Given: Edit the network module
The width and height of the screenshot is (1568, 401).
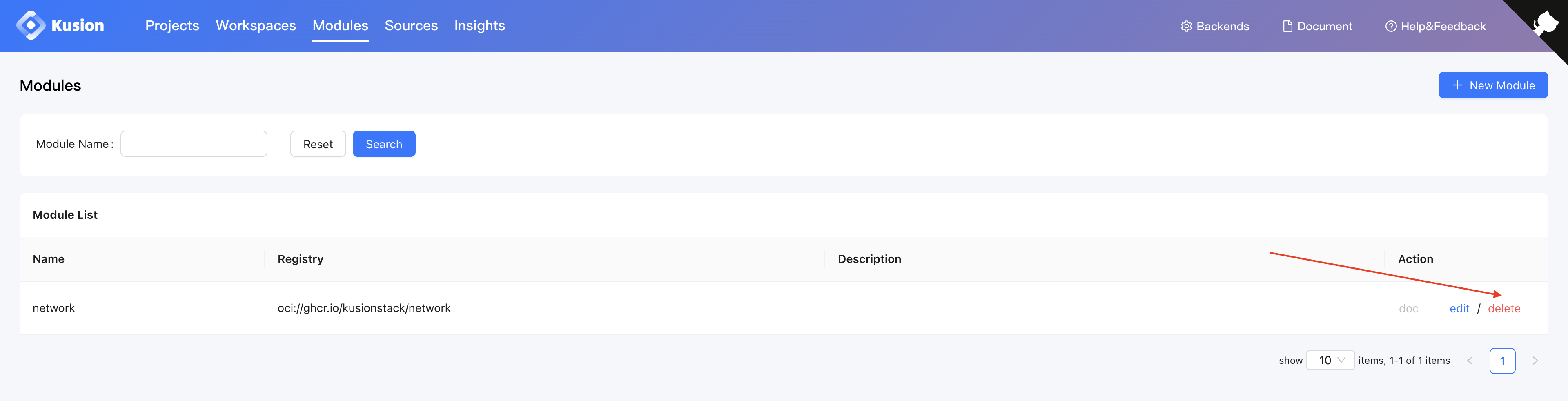Looking at the screenshot, I should (1459, 308).
